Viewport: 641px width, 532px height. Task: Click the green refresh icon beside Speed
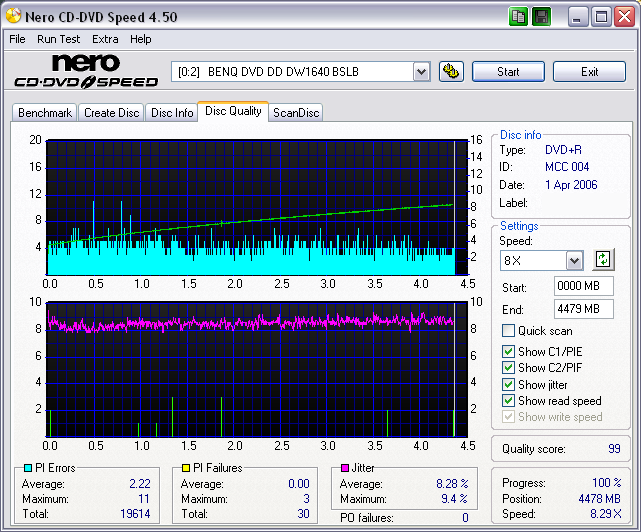pos(602,259)
